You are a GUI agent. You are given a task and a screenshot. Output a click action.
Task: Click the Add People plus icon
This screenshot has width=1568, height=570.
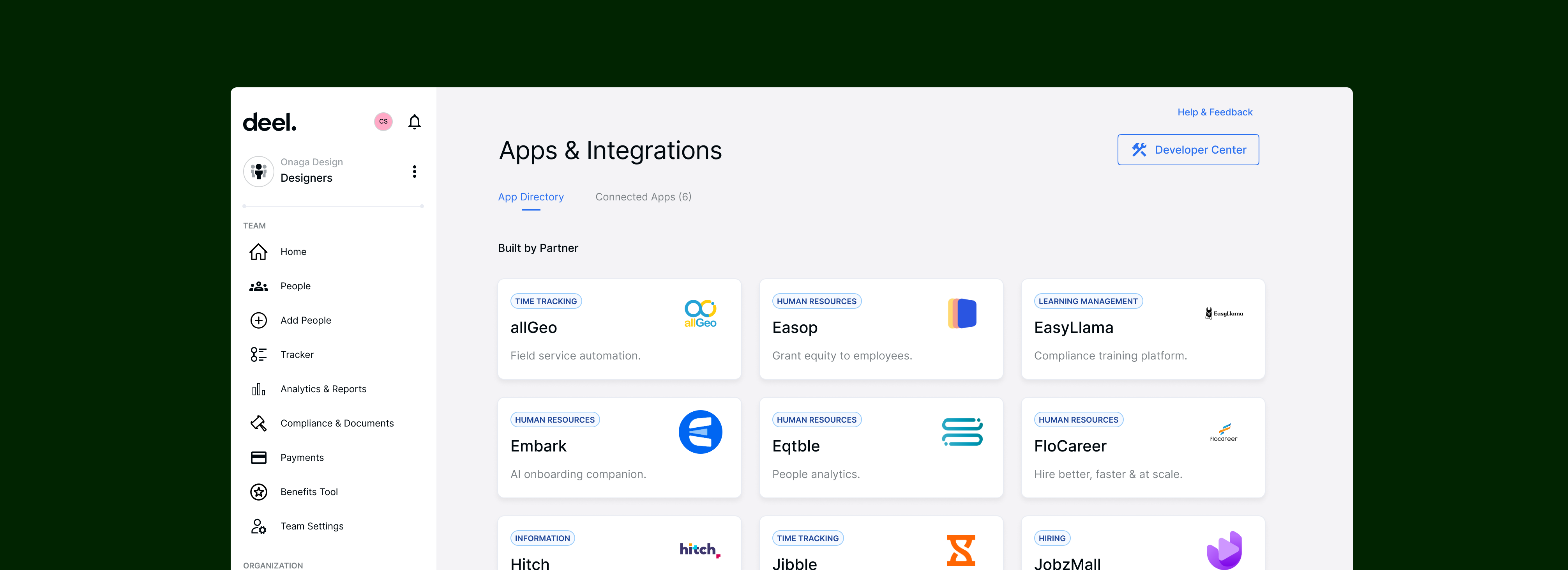(x=259, y=320)
